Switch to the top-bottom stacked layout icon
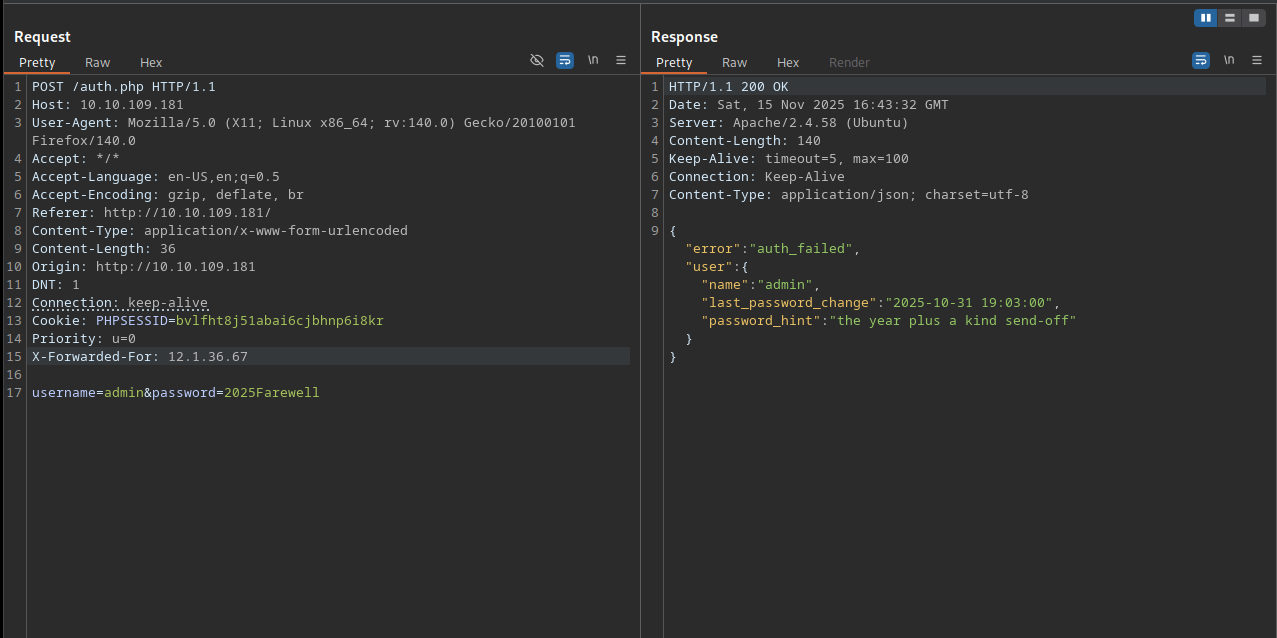 point(1230,18)
